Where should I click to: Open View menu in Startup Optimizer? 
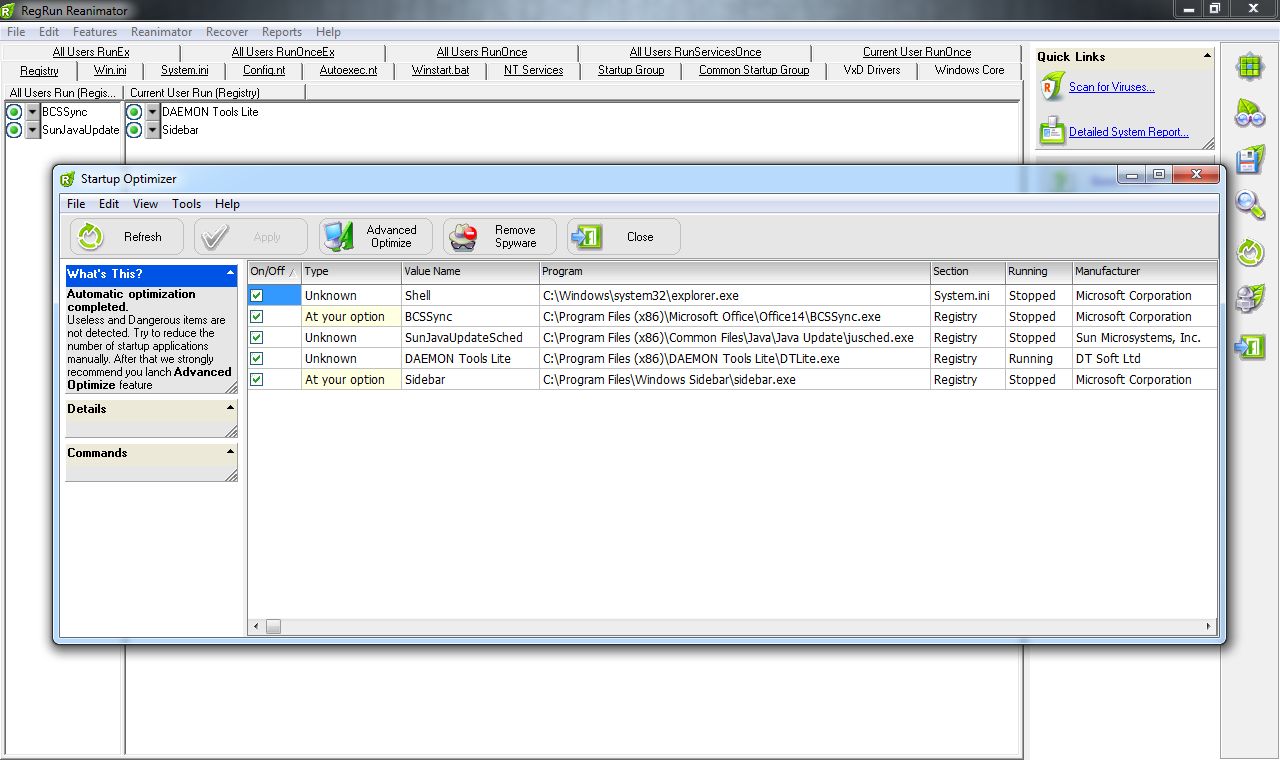(x=145, y=204)
